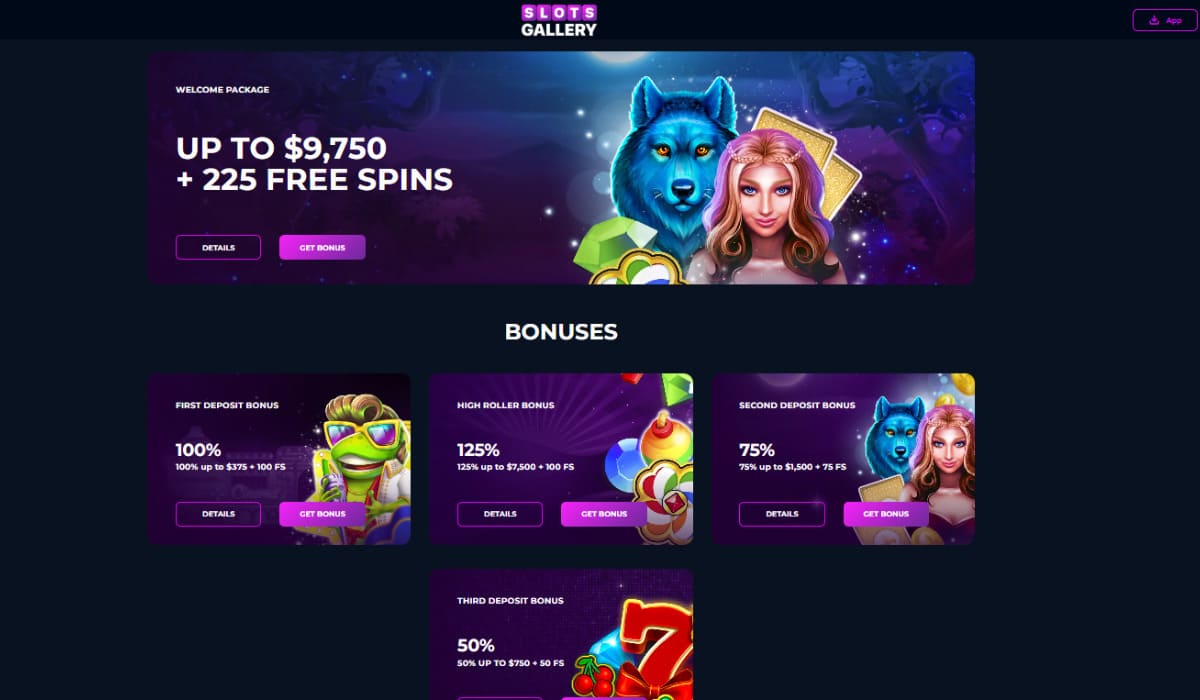Image resolution: width=1200 pixels, height=700 pixels.
Task: Open Welcome Package details
Action: click(x=218, y=247)
